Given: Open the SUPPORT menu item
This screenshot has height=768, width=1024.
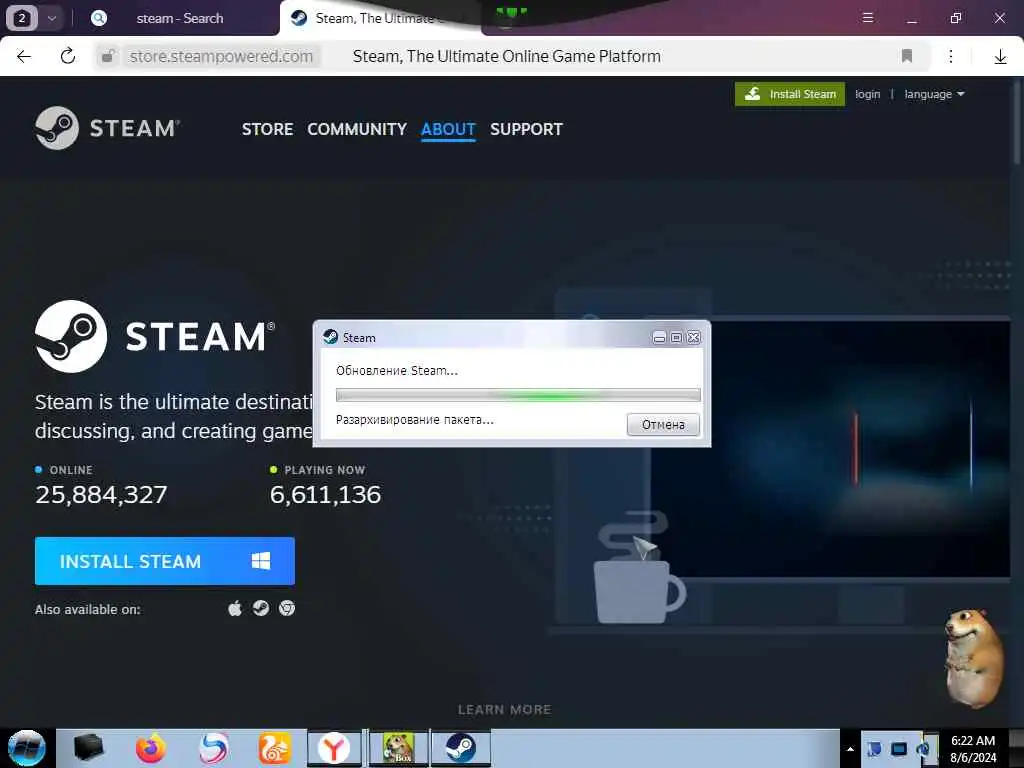Looking at the screenshot, I should (526, 129).
